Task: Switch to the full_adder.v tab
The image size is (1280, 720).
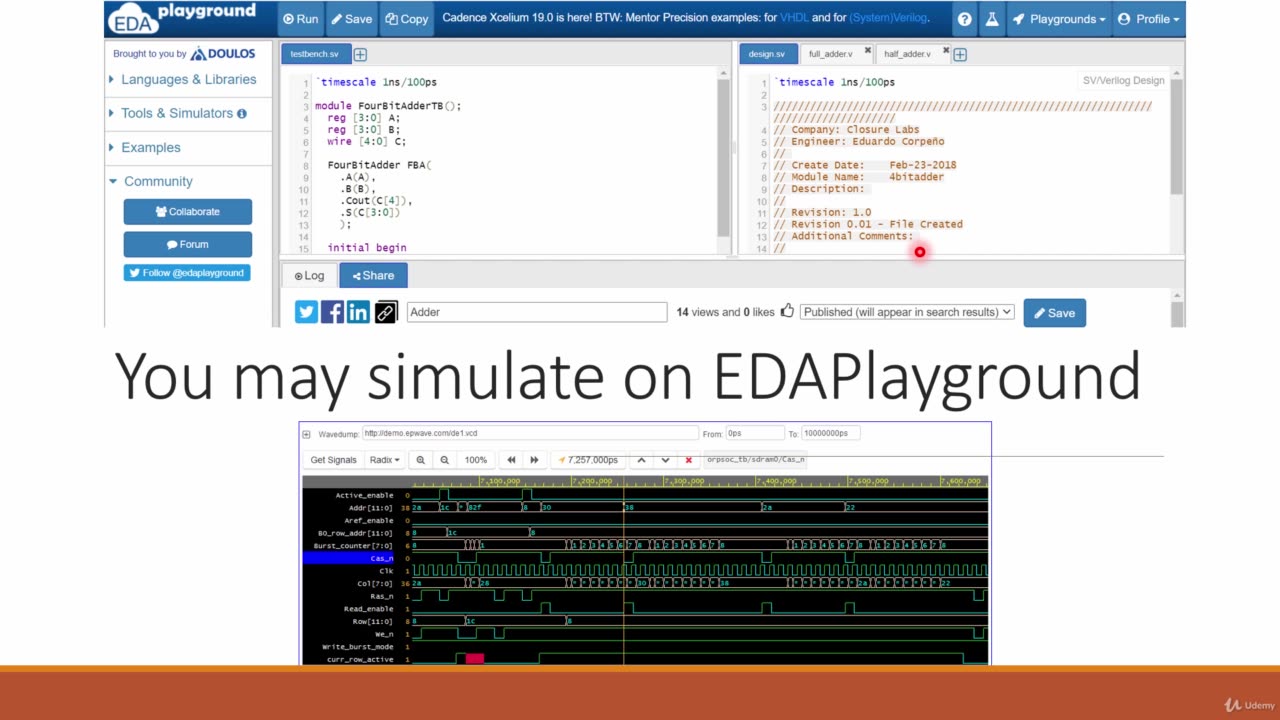Action: tap(830, 54)
